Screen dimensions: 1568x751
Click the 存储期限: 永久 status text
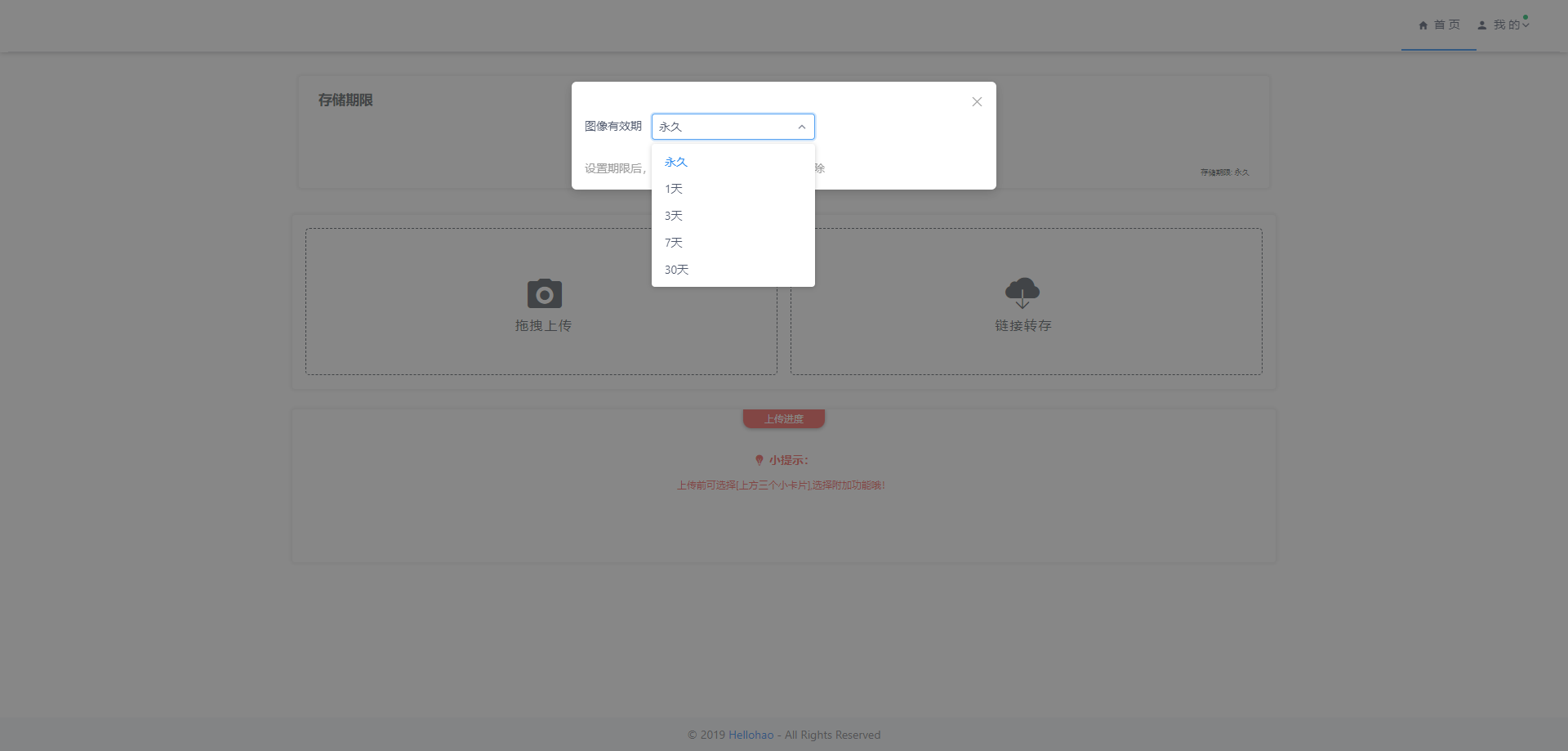[x=1225, y=172]
